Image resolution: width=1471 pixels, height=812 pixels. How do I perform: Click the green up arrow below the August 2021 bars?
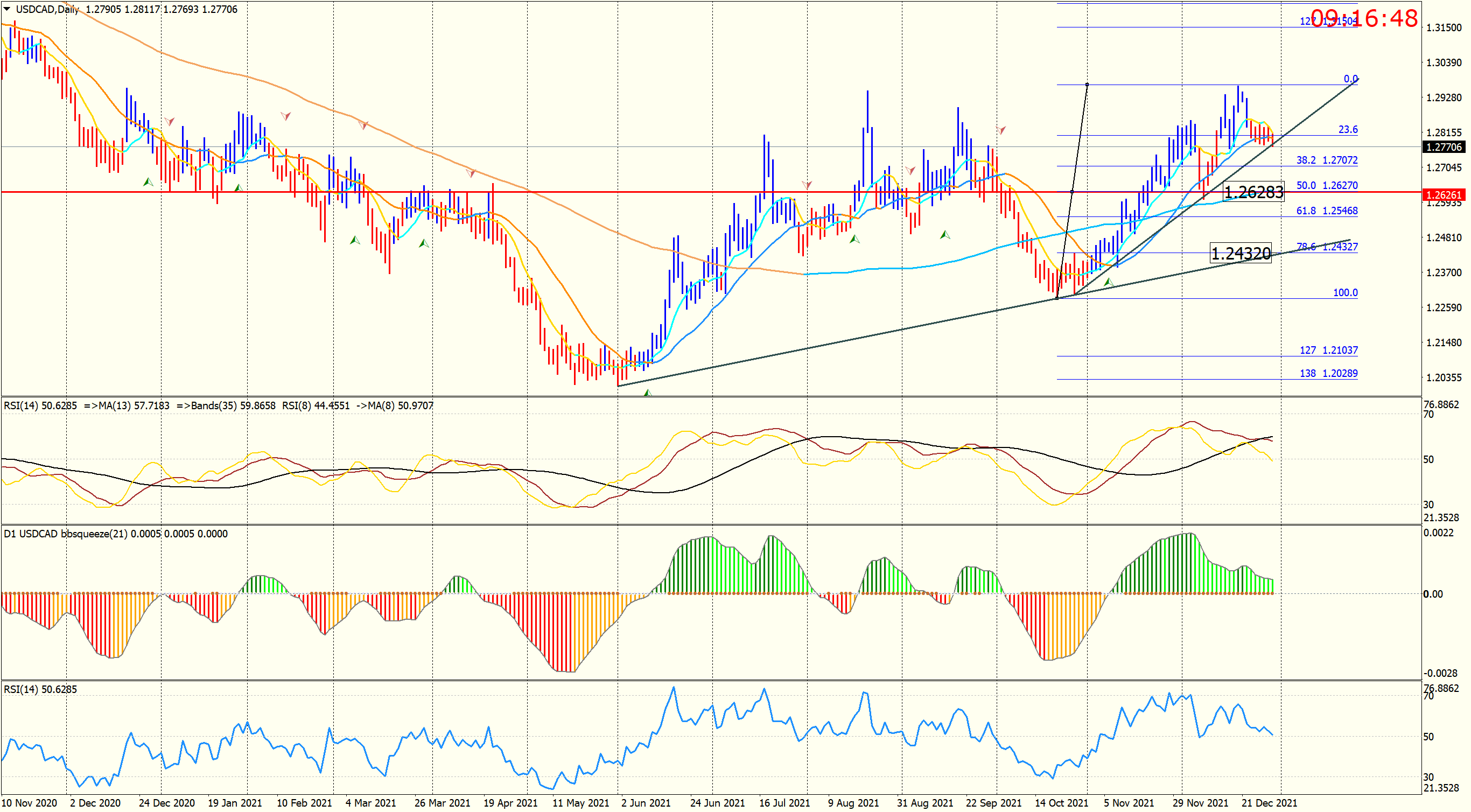pos(854,239)
